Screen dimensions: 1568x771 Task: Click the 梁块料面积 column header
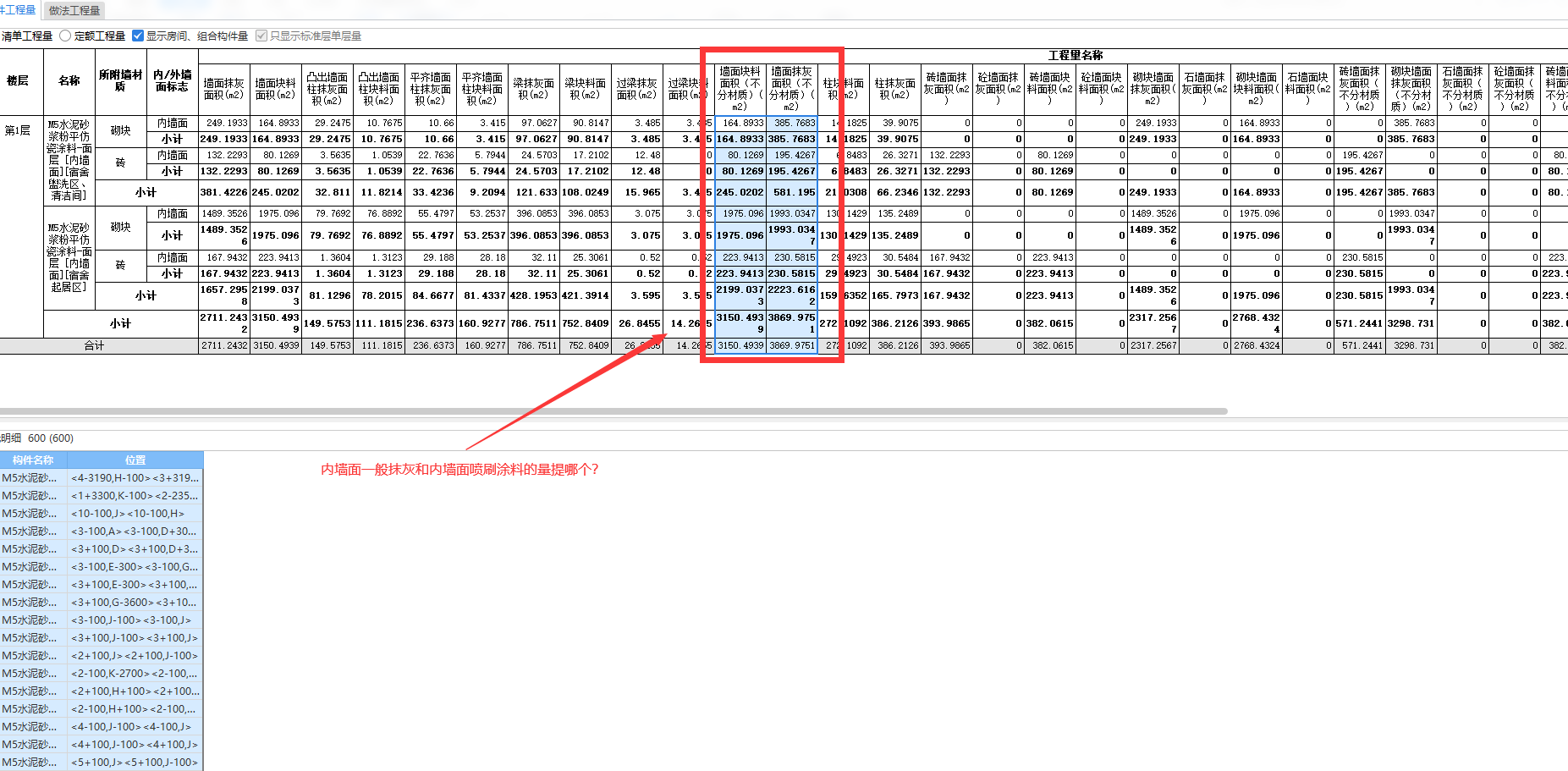586,89
